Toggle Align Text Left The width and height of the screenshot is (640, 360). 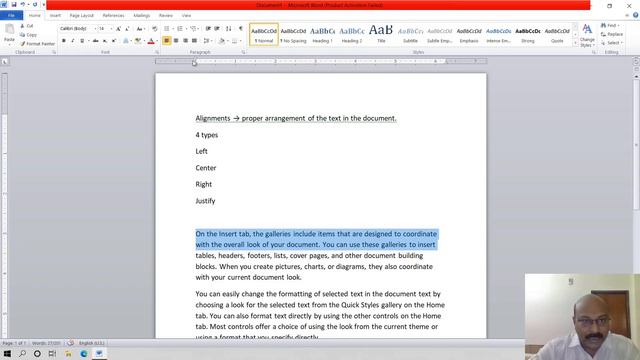pyautogui.click(x=167, y=41)
